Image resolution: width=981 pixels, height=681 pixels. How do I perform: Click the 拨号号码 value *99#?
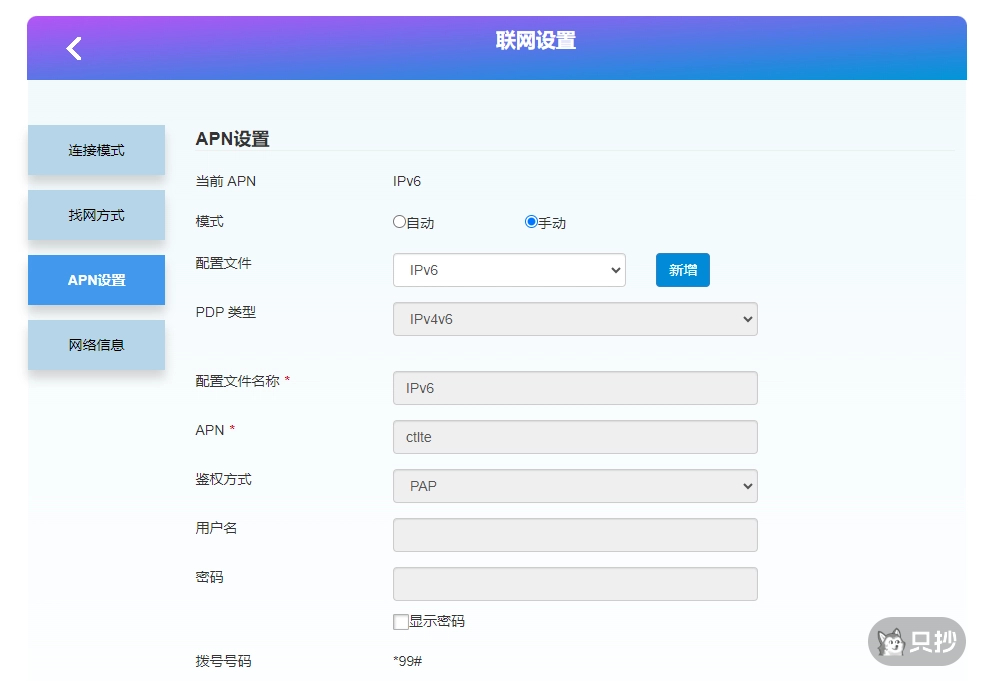408,661
